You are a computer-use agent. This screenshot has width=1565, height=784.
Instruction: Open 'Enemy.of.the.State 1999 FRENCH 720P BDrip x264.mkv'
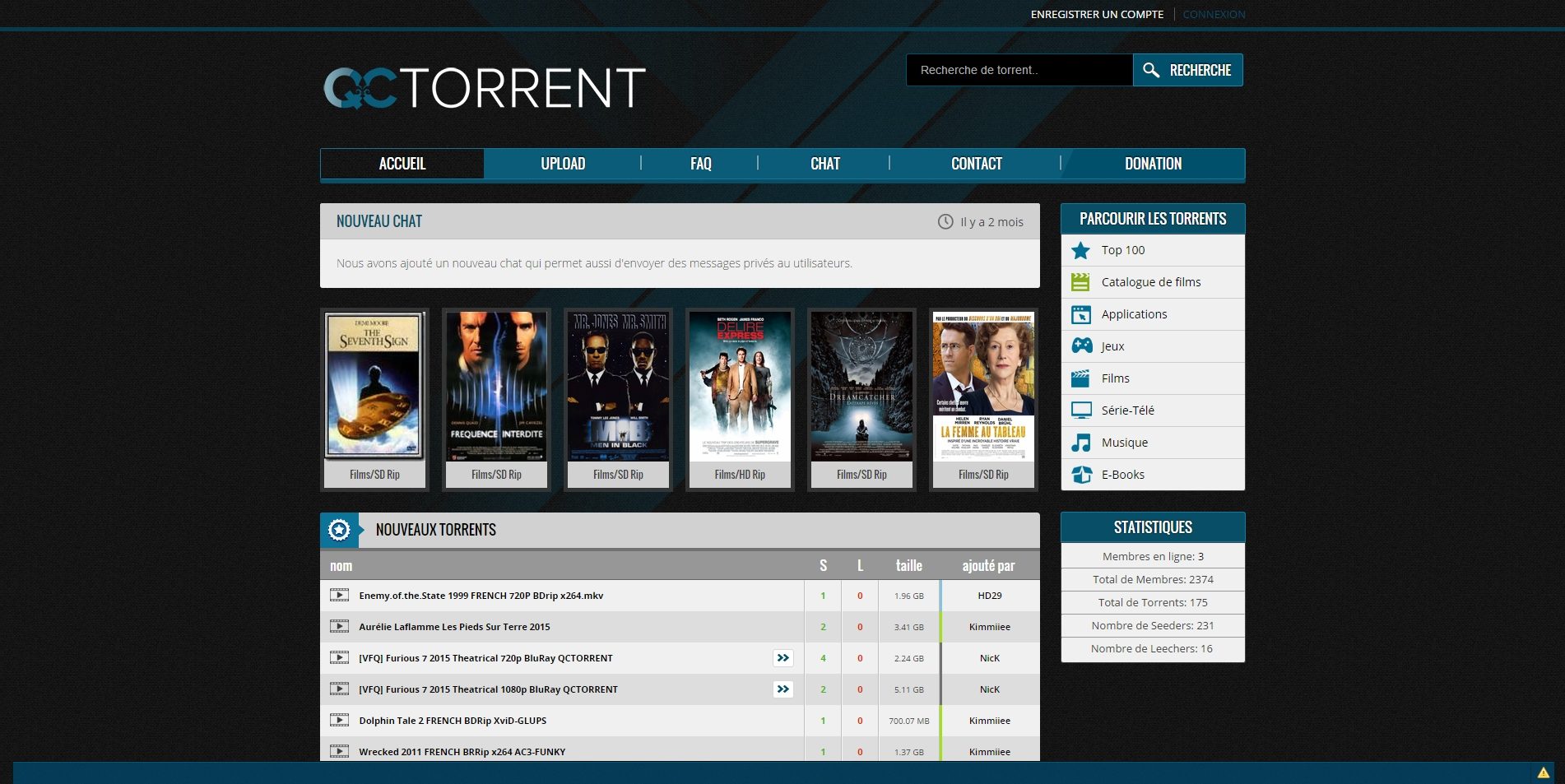click(x=481, y=596)
